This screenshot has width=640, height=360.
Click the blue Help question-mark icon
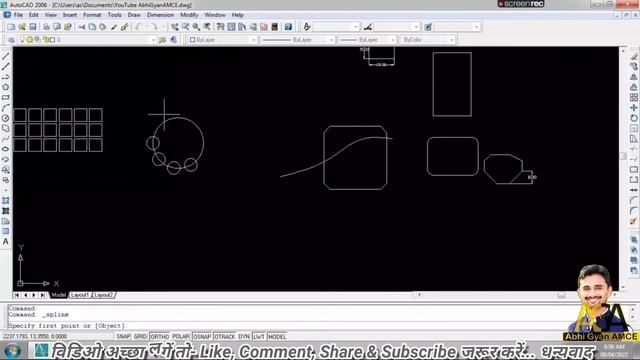point(288,27)
